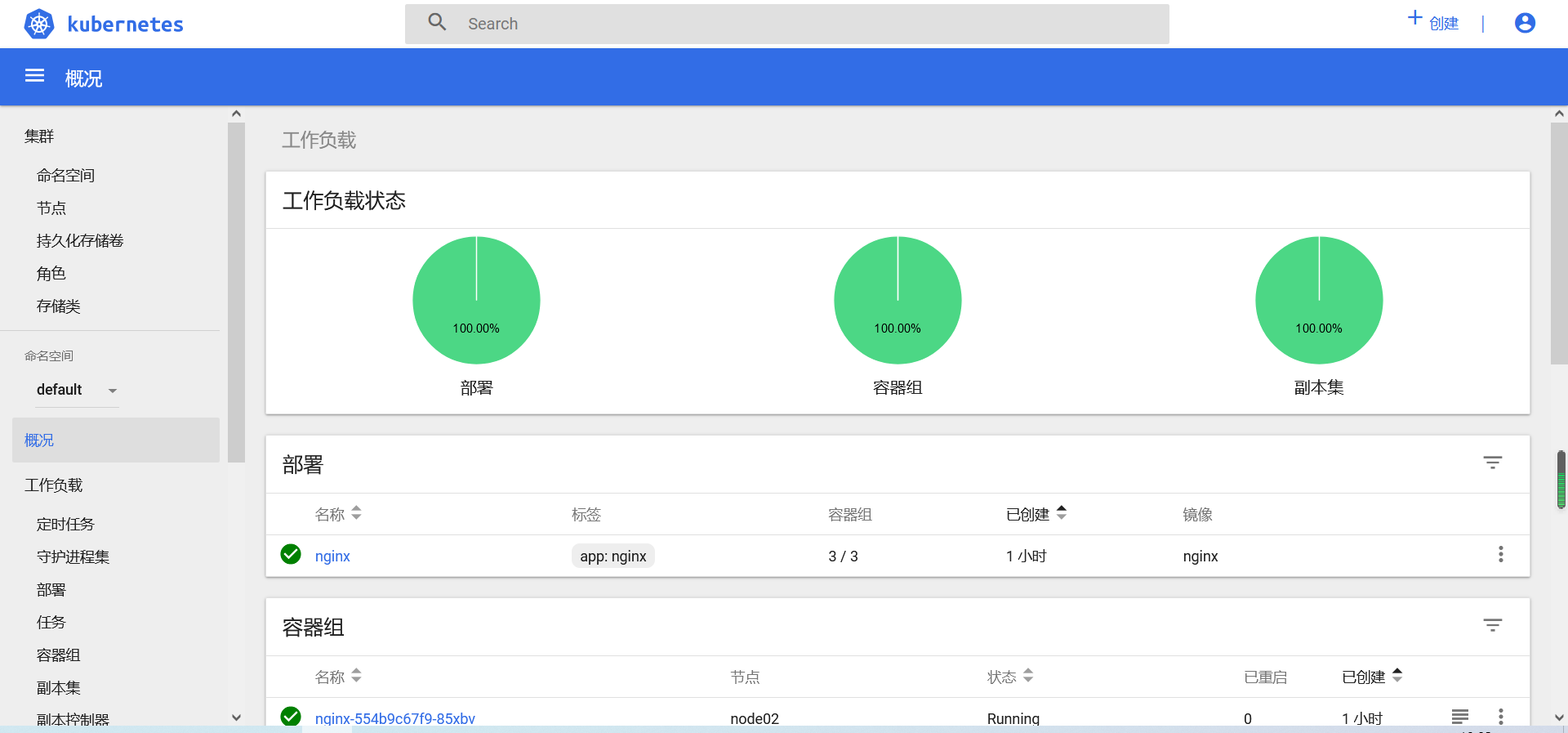Screen dimensions: 1568x733
Task: Toggle the hamburger navigation menu
Action: 34,76
